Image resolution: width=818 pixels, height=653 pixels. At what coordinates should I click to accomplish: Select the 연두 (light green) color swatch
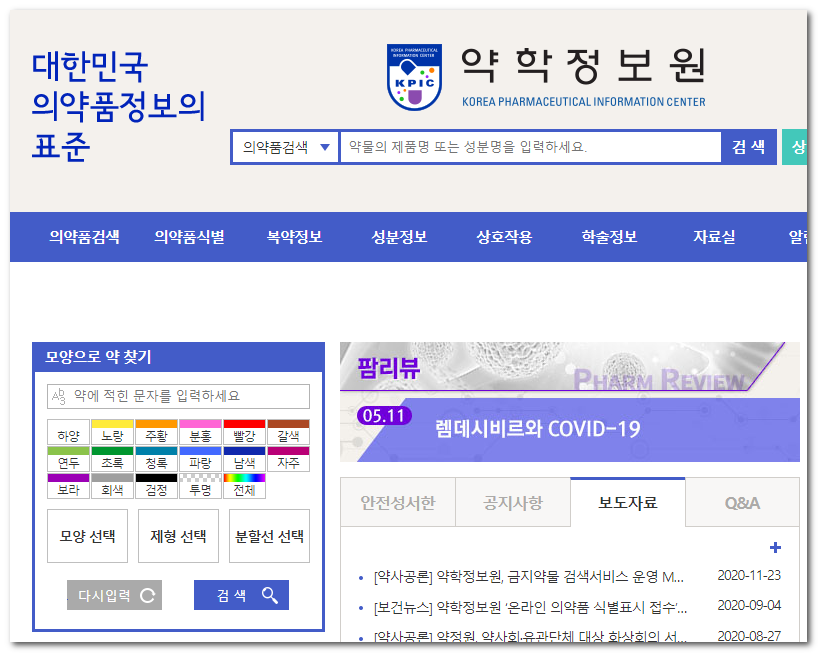[68, 459]
